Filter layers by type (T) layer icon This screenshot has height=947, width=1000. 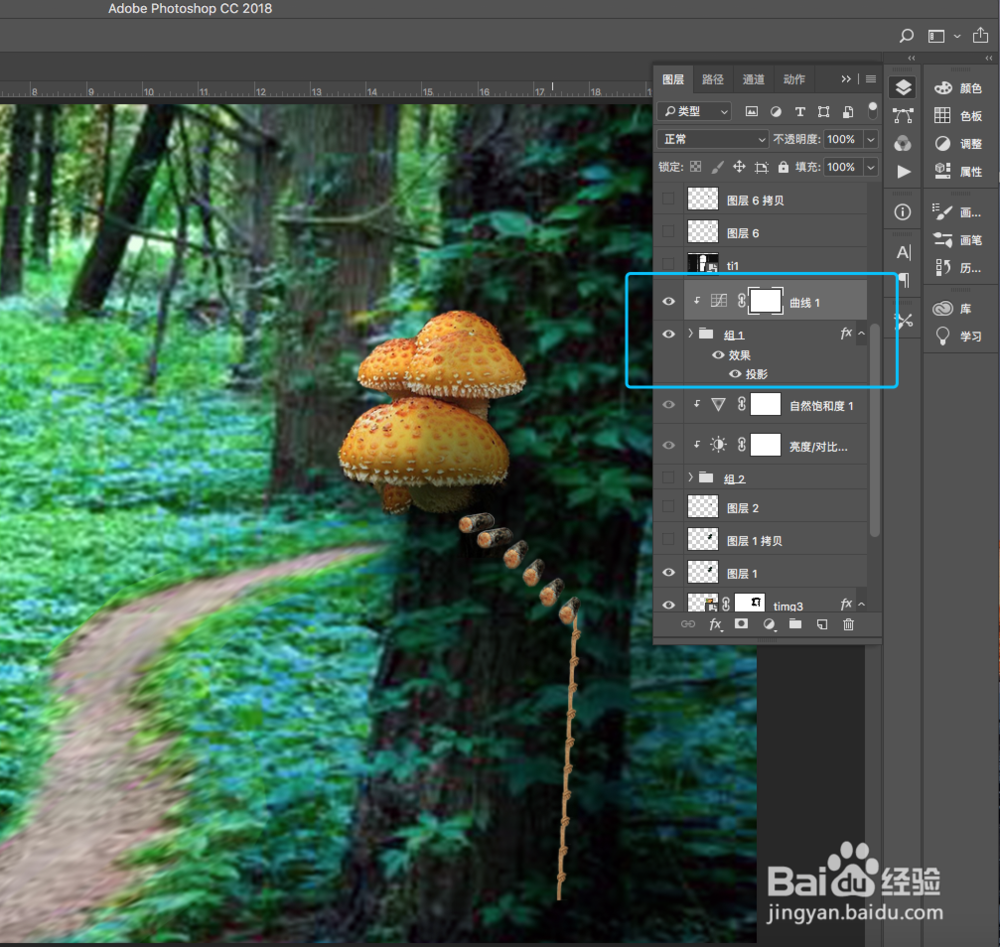800,112
